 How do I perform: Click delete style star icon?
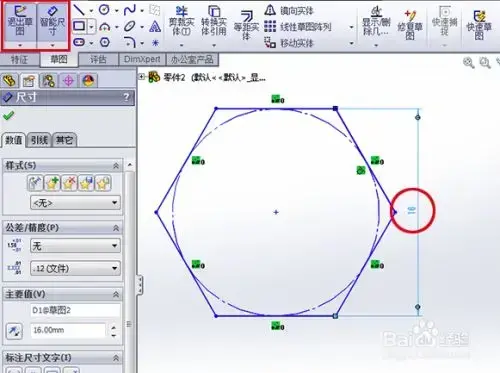click(x=69, y=183)
